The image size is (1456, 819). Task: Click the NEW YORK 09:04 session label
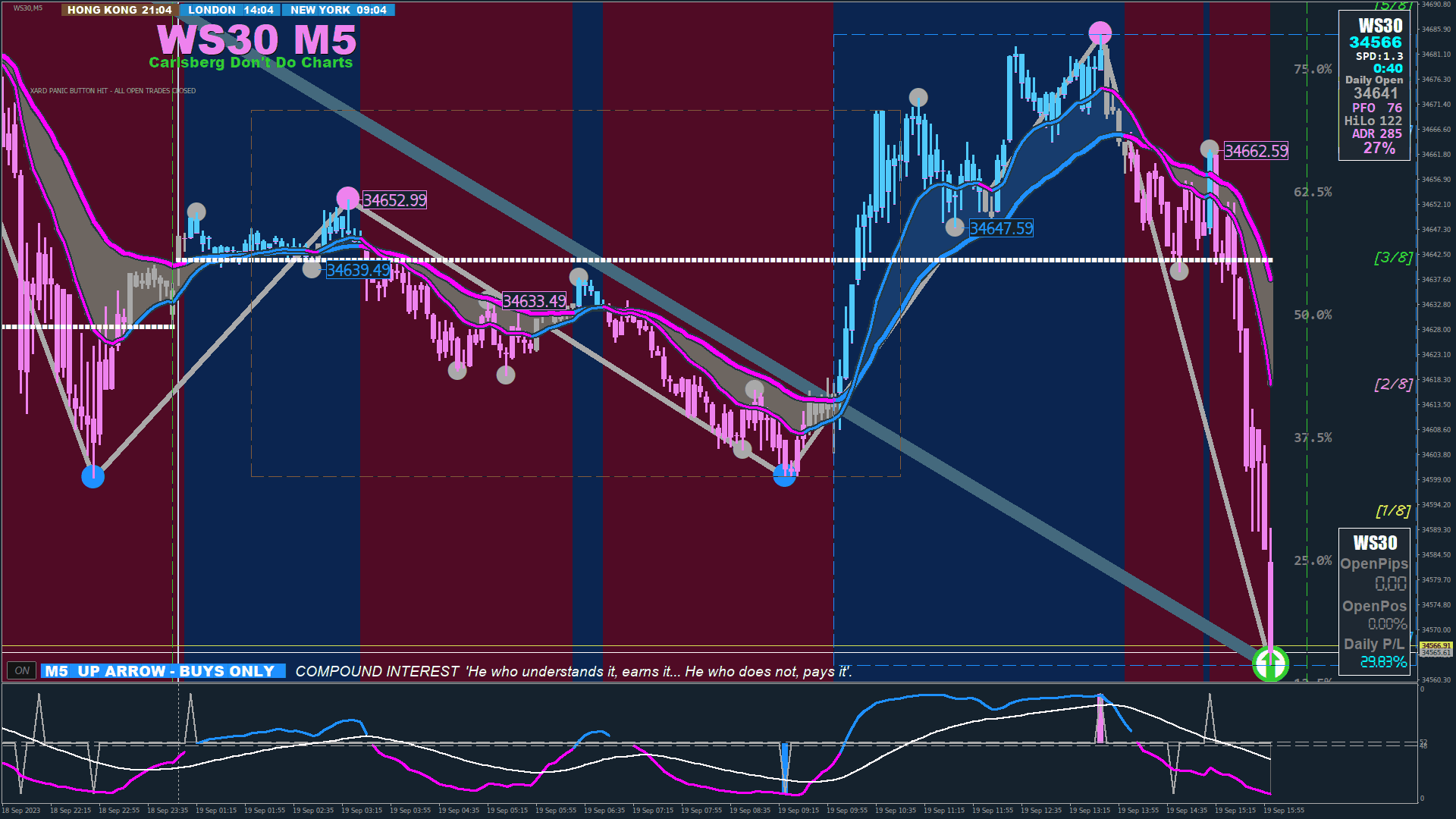coord(338,10)
